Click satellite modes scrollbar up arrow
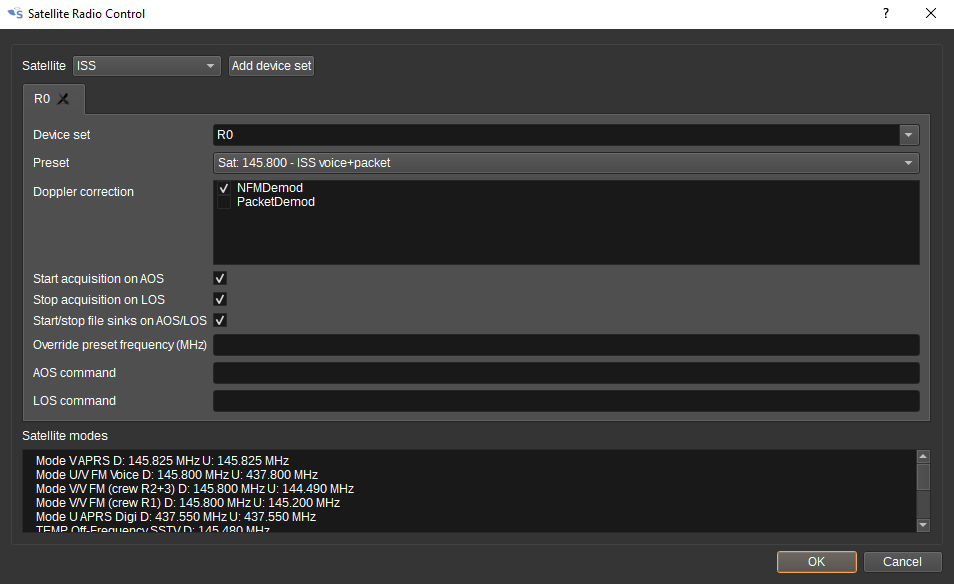 coord(923,456)
